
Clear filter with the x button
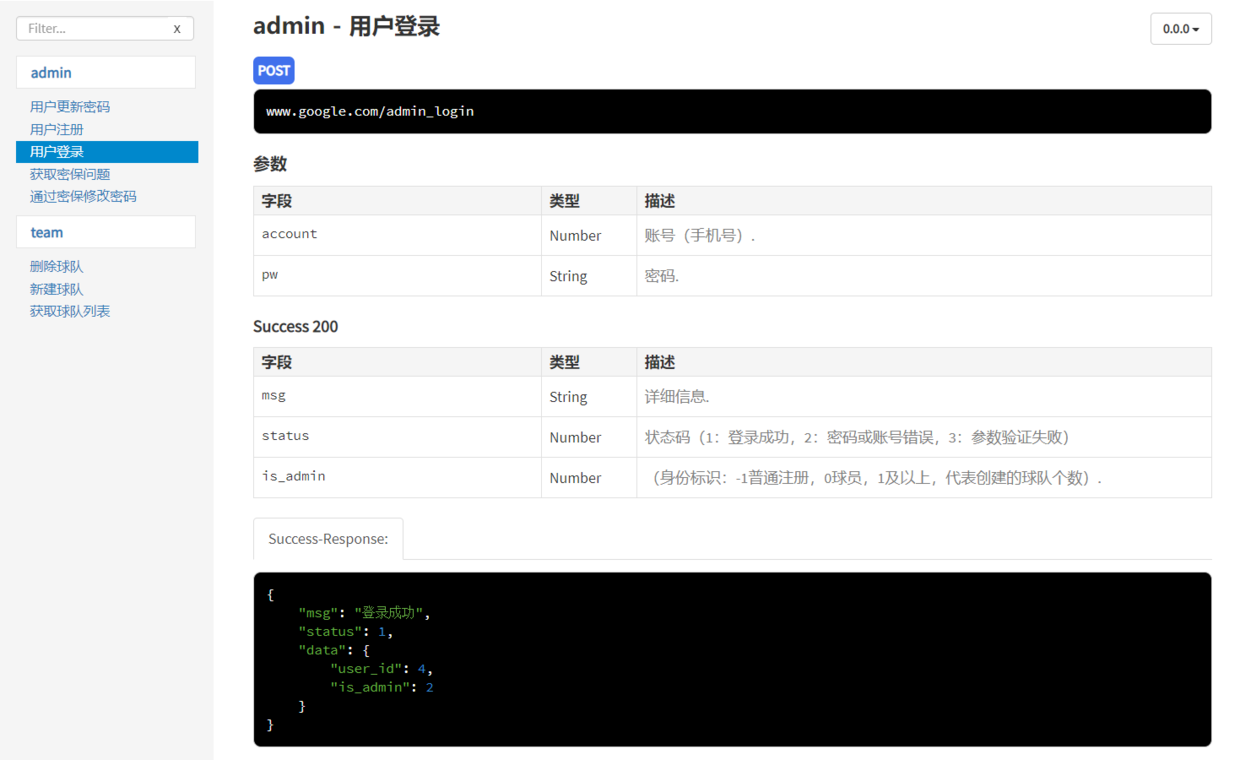[x=177, y=29]
